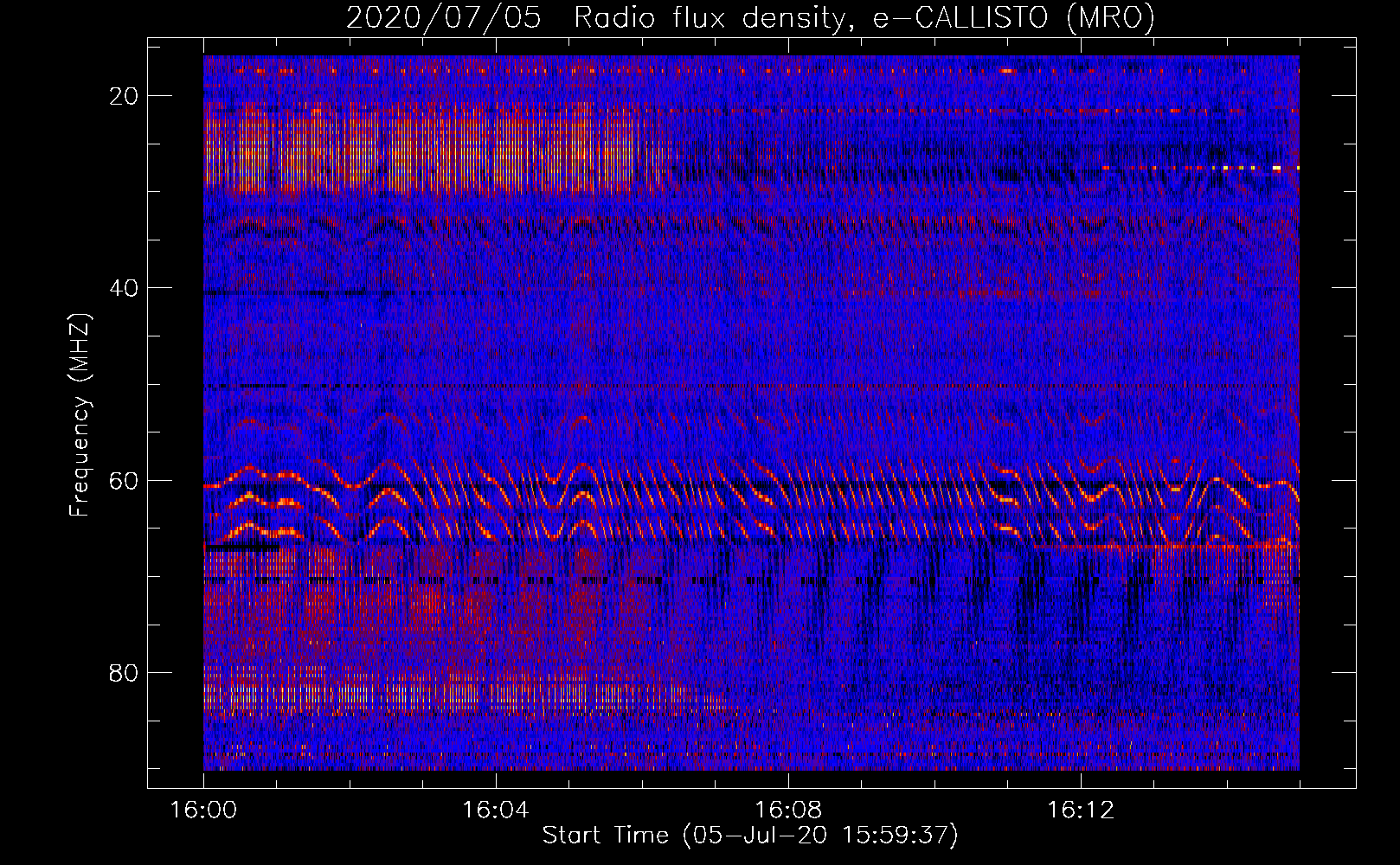Click the '20' frequency tick label
This screenshot has width=1400, height=865.
[x=125, y=96]
